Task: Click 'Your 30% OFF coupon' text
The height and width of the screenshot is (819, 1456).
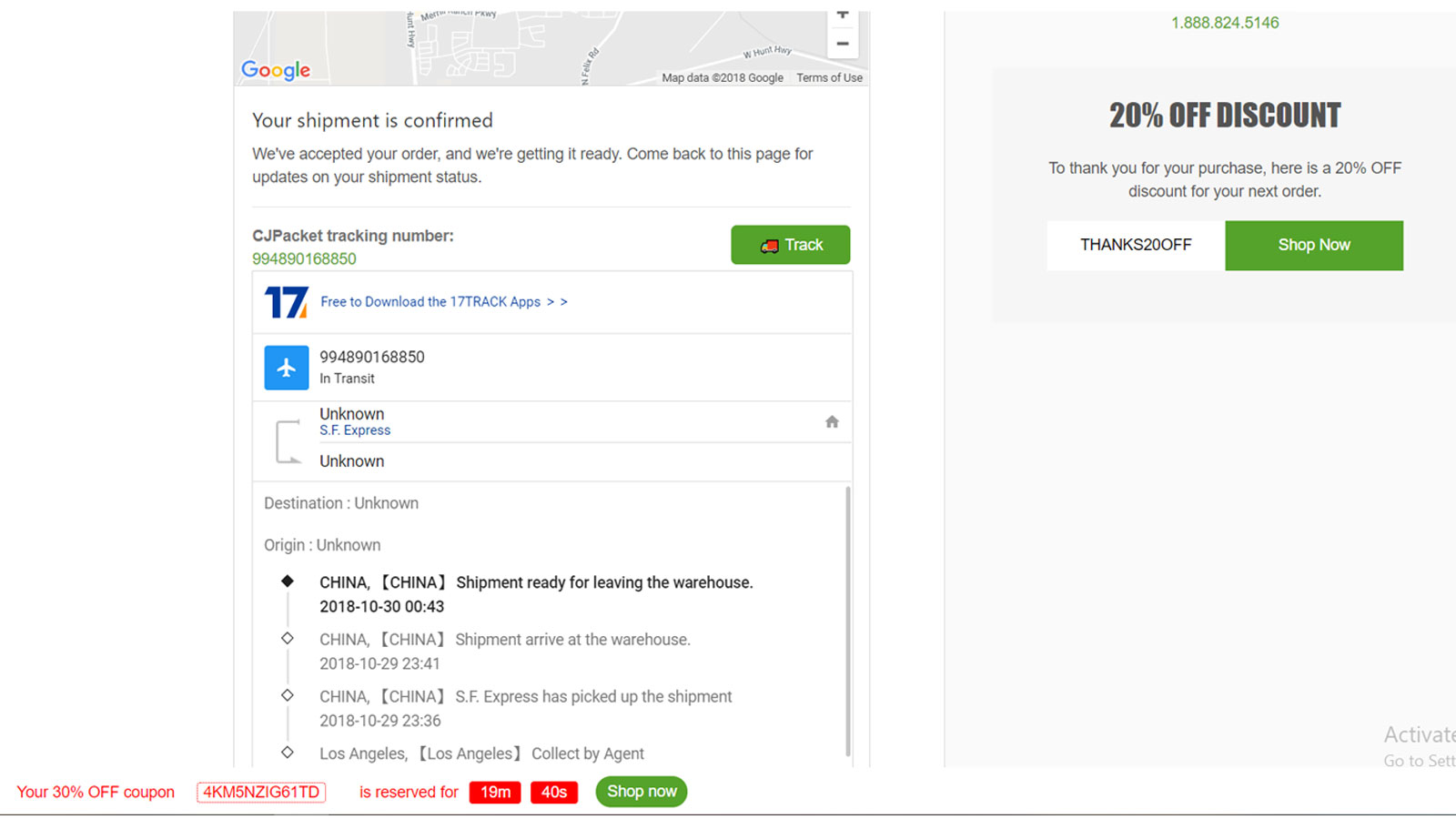Action: point(96,792)
